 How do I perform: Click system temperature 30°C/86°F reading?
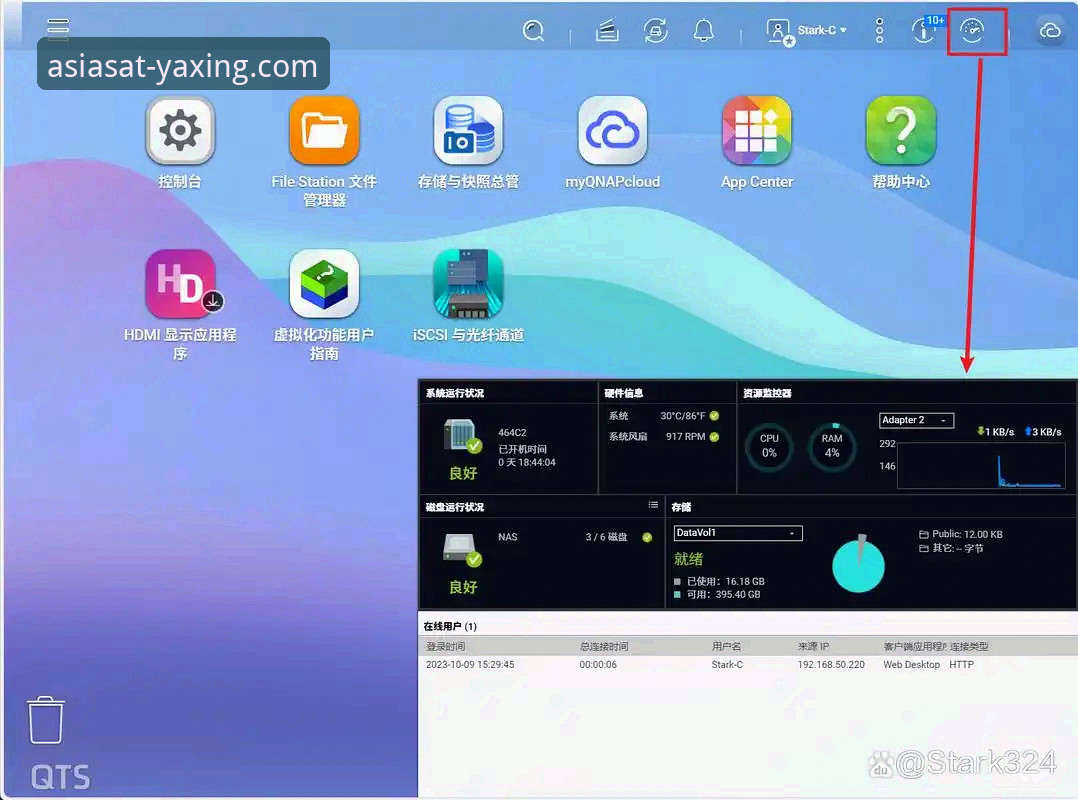tap(683, 416)
